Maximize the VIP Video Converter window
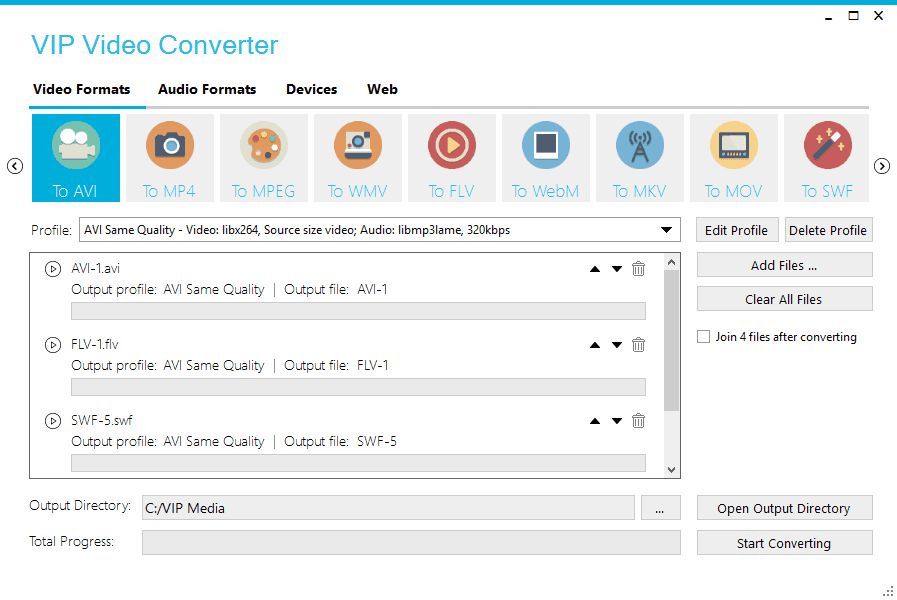 click(853, 16)
